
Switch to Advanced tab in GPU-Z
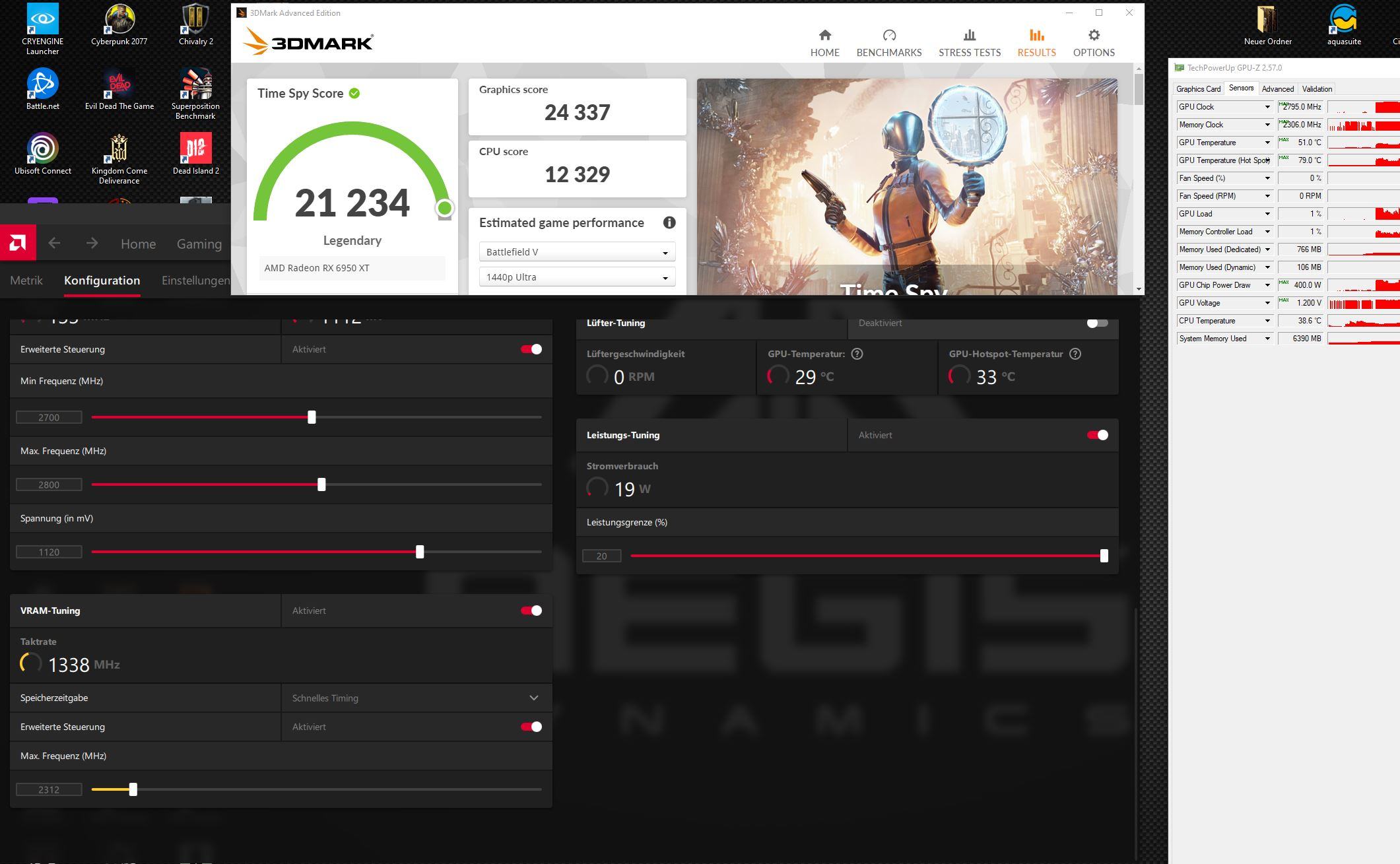(x=1277, y=89)
